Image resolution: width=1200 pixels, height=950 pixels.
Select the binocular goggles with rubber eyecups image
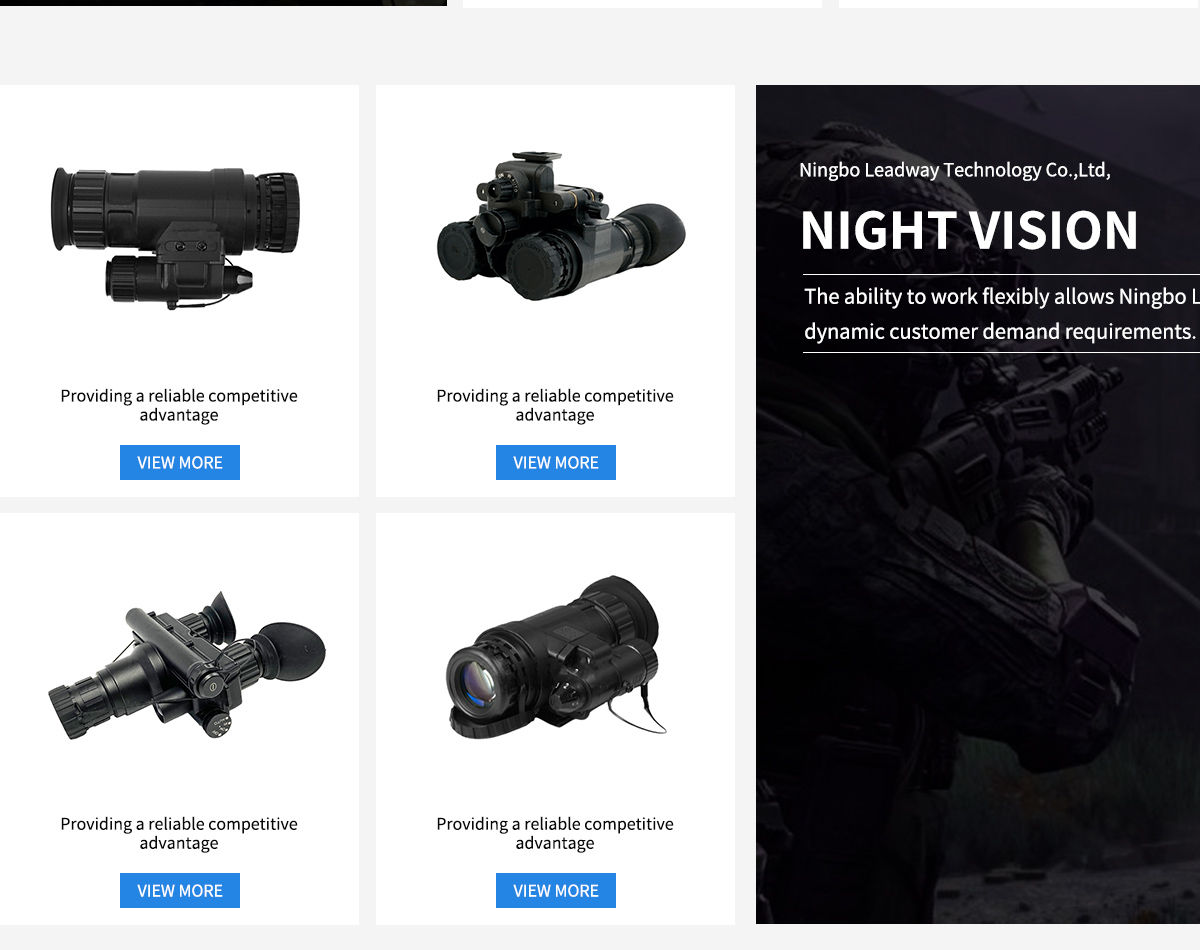(187, 664)
